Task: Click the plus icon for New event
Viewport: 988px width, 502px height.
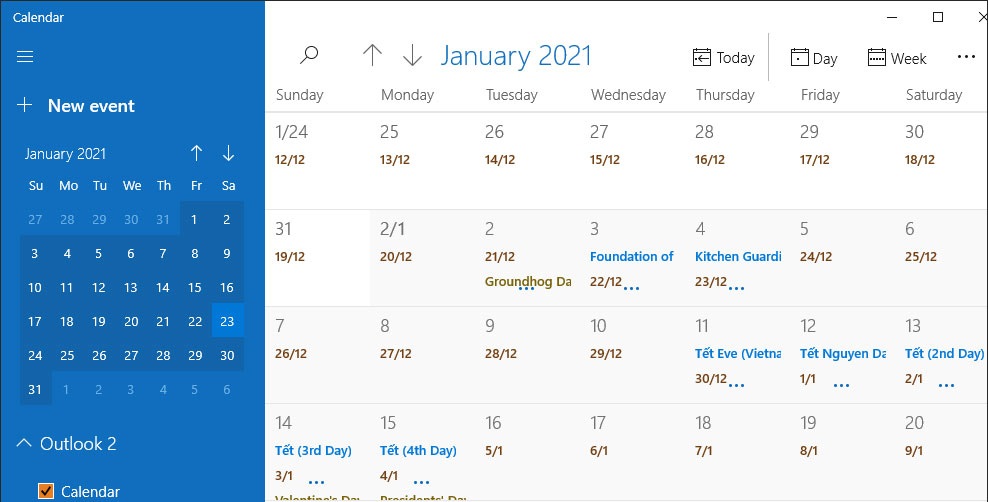Action: tap(26, 105)
